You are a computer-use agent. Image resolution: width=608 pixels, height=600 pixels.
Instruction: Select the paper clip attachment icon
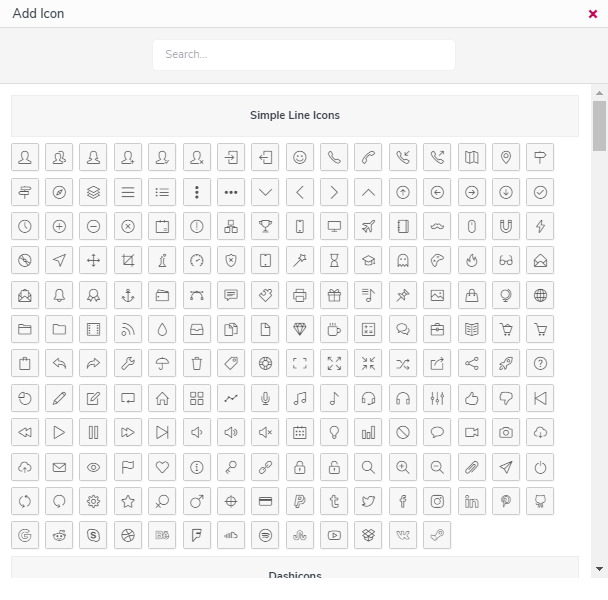[472, 467]
